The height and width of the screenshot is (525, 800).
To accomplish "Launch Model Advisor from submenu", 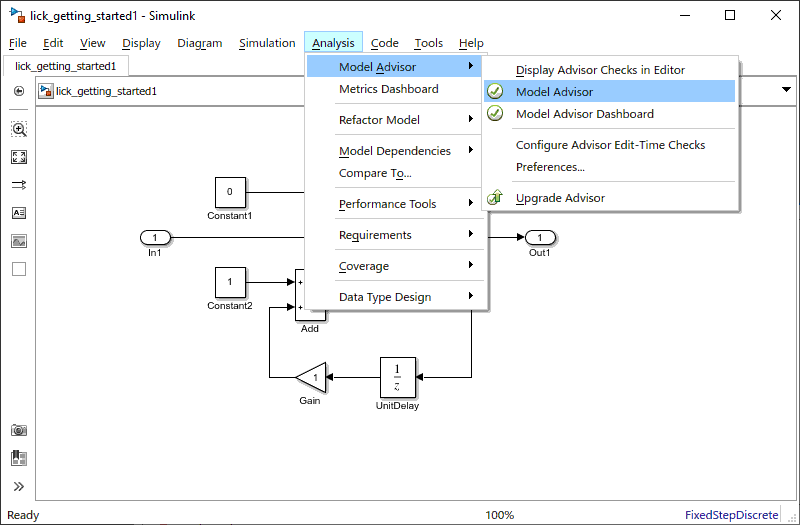I will pos(610,92).
